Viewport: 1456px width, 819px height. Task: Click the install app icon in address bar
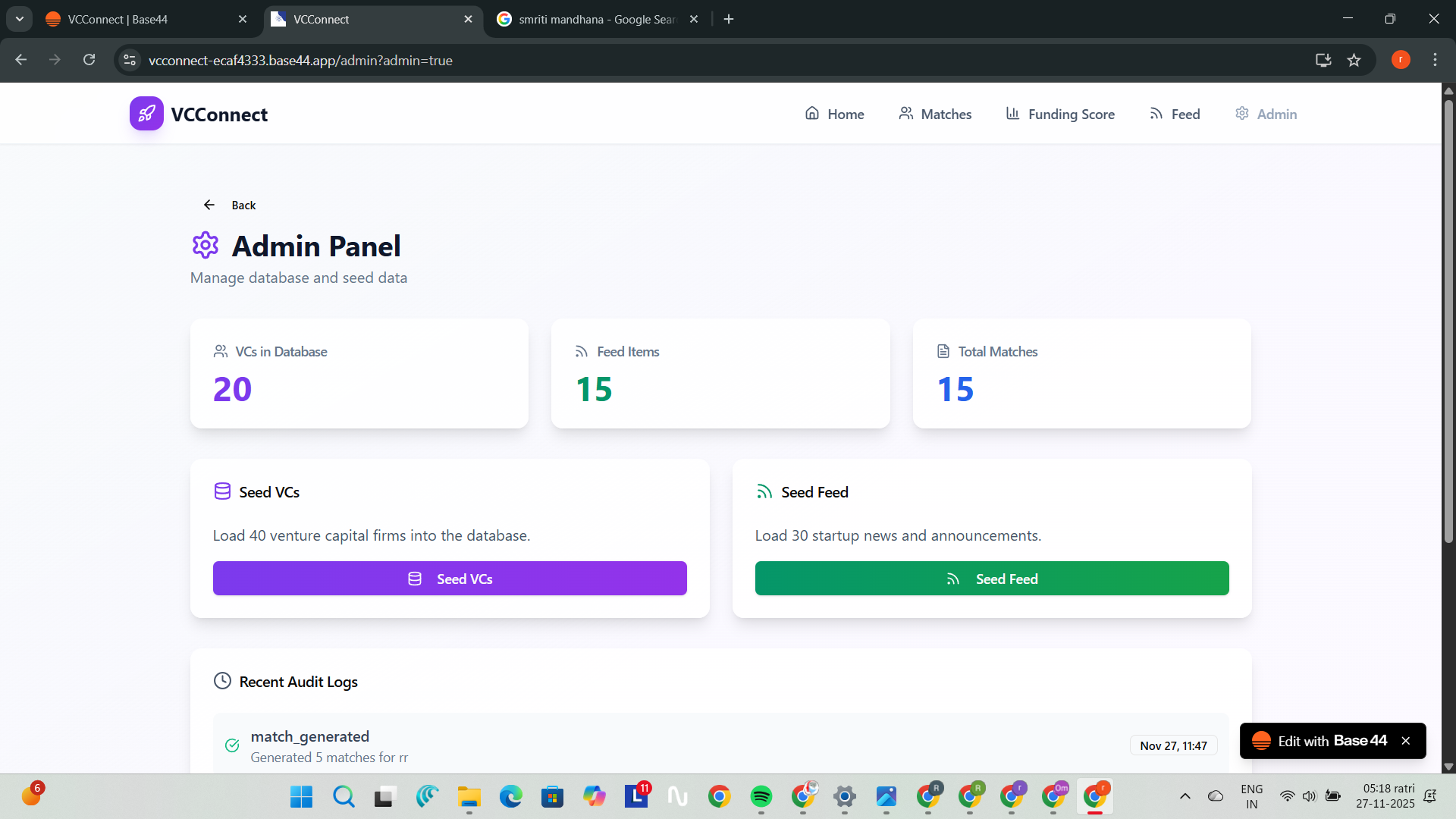[x=1323, y=60]
